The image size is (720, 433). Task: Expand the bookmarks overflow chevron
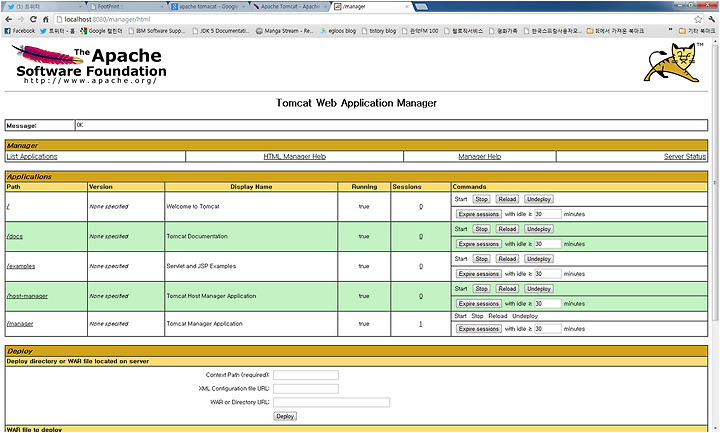(670, 30)
